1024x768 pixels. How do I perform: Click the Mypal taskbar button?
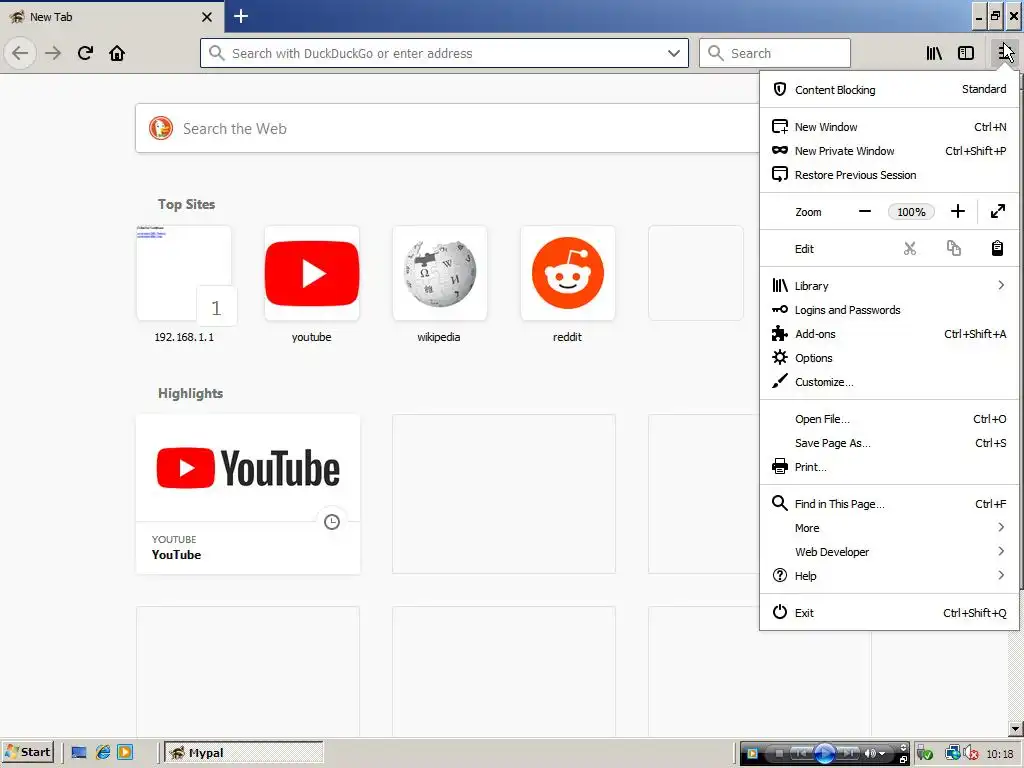[x=244, y=752]
